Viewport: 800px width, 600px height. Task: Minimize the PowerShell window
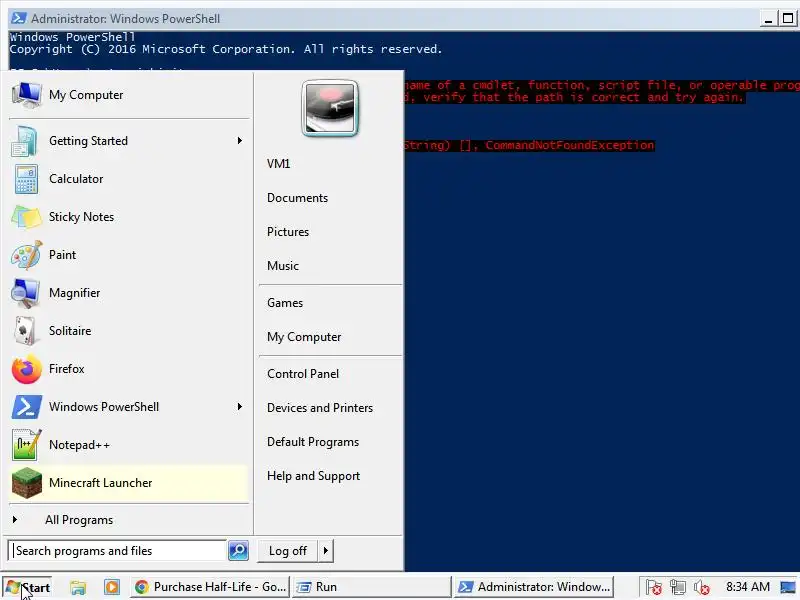(x=769, y=19)
